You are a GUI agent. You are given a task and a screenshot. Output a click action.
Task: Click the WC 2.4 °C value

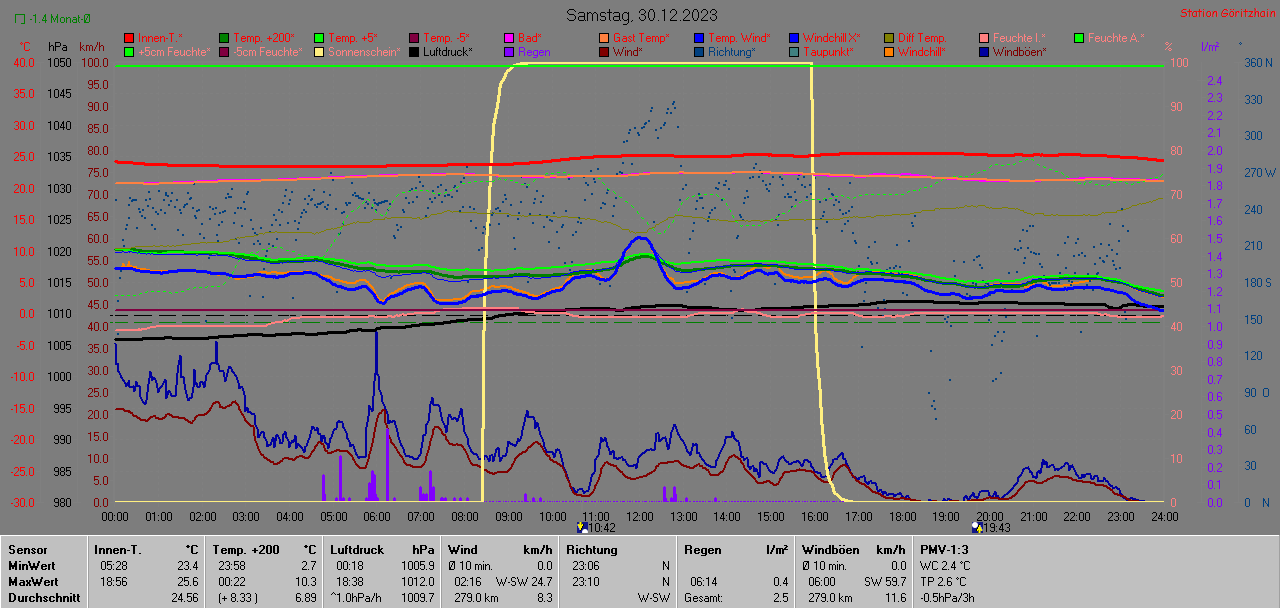click(945, 565)
